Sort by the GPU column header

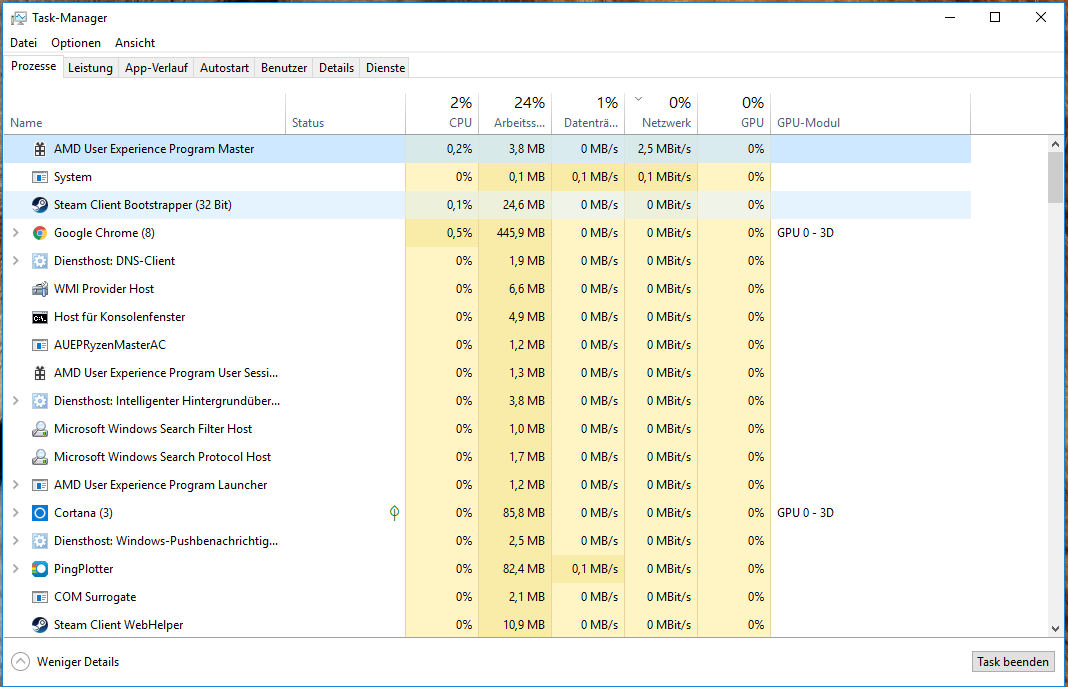(x=734, y=114)
